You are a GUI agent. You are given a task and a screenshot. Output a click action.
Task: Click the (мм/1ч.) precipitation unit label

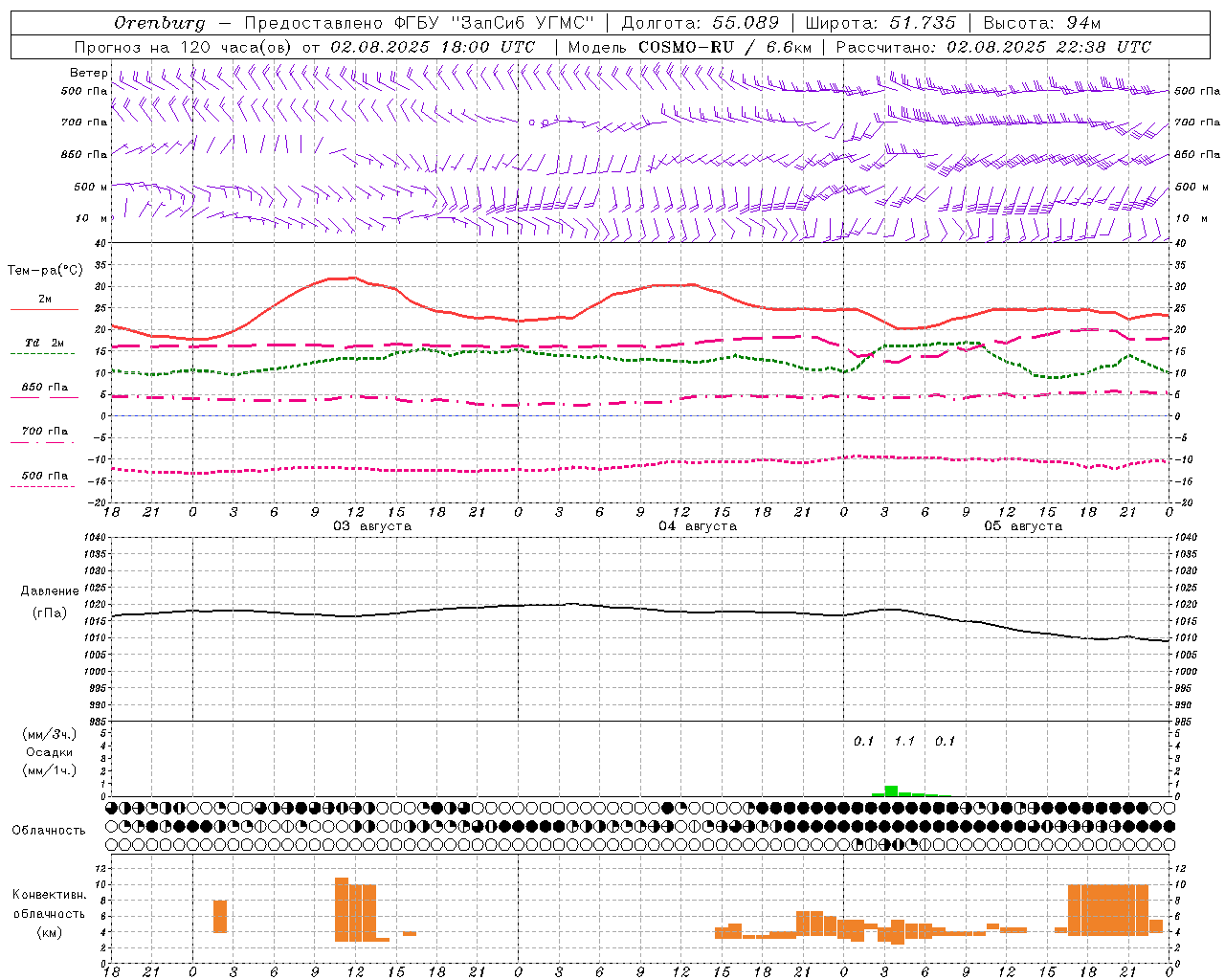click(49, 770)
